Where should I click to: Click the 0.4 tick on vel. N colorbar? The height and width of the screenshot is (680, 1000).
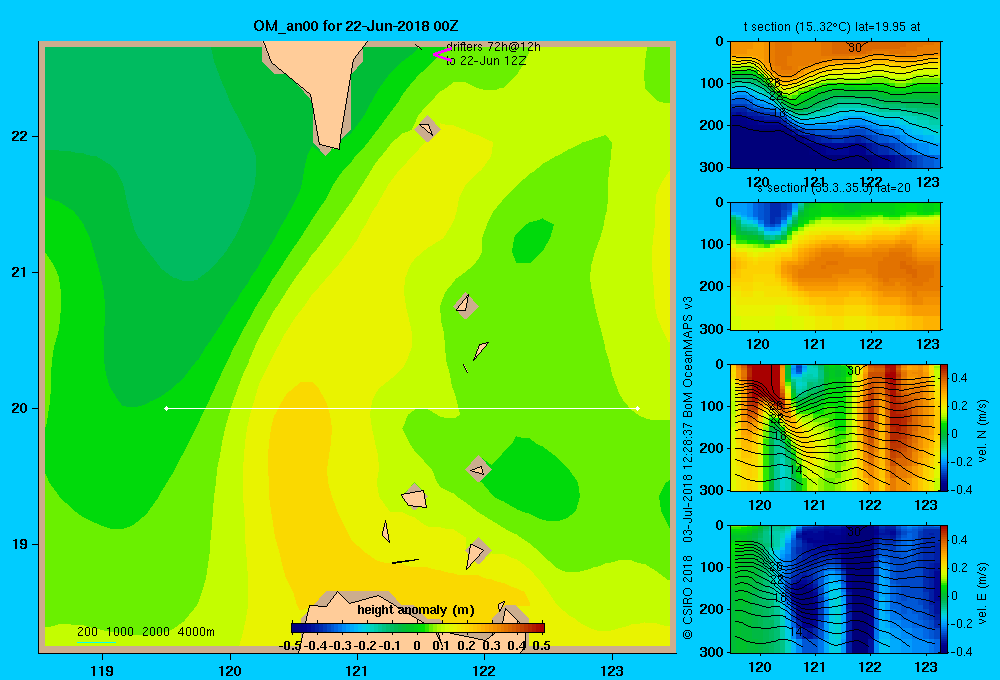click(x=960, y=378)
